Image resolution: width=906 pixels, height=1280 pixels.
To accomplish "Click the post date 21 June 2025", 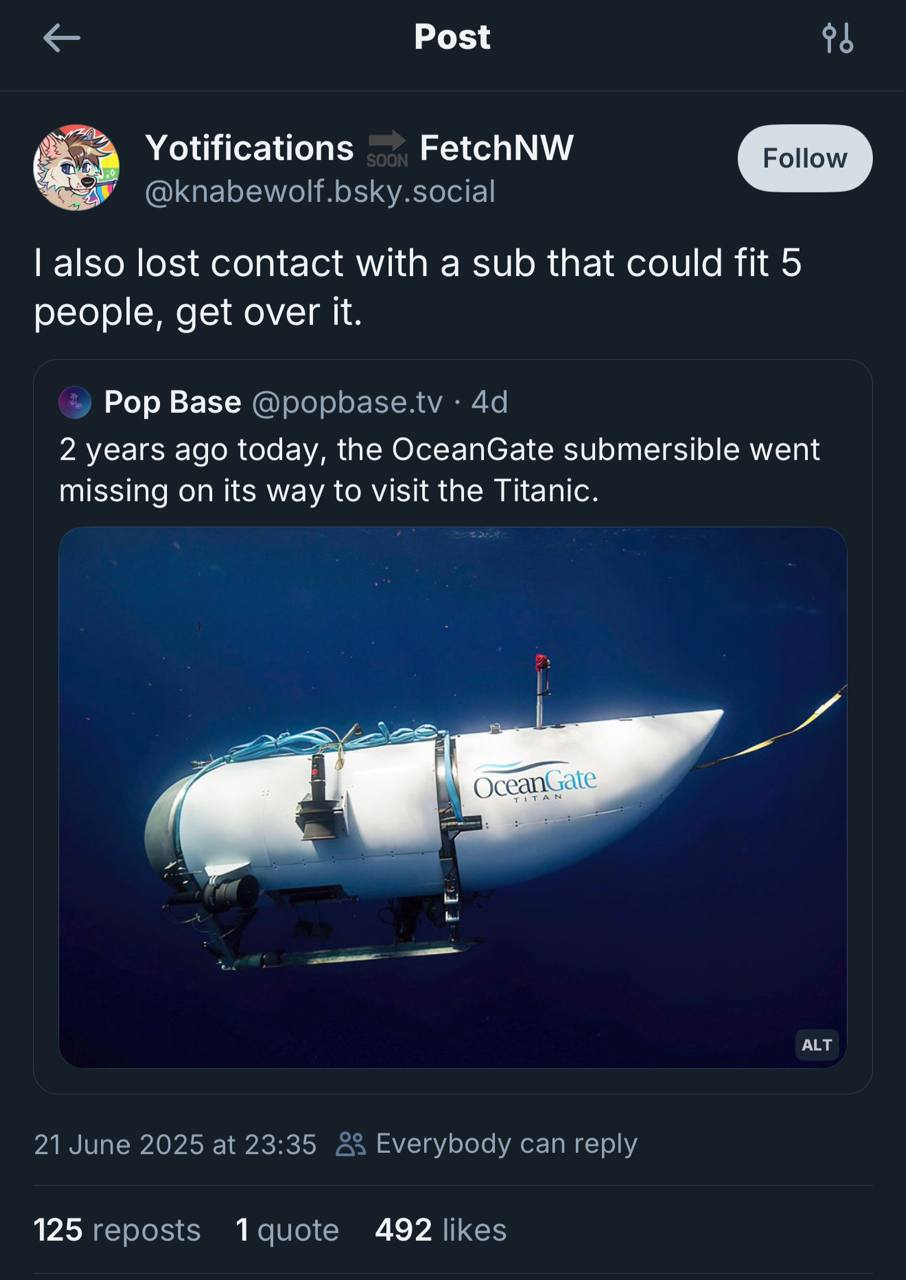I will tap(175, 1144).
